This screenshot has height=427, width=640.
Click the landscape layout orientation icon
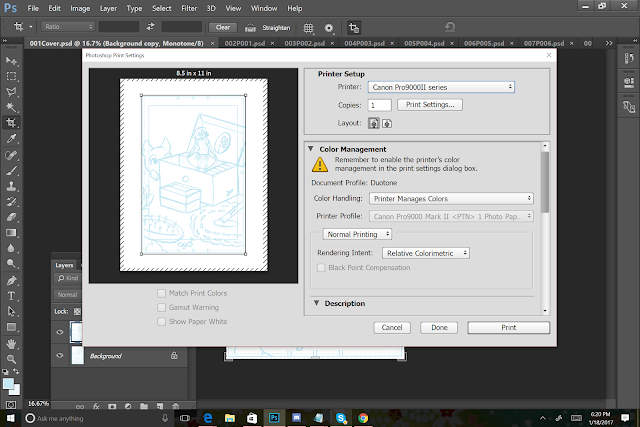tap(387, 122)
